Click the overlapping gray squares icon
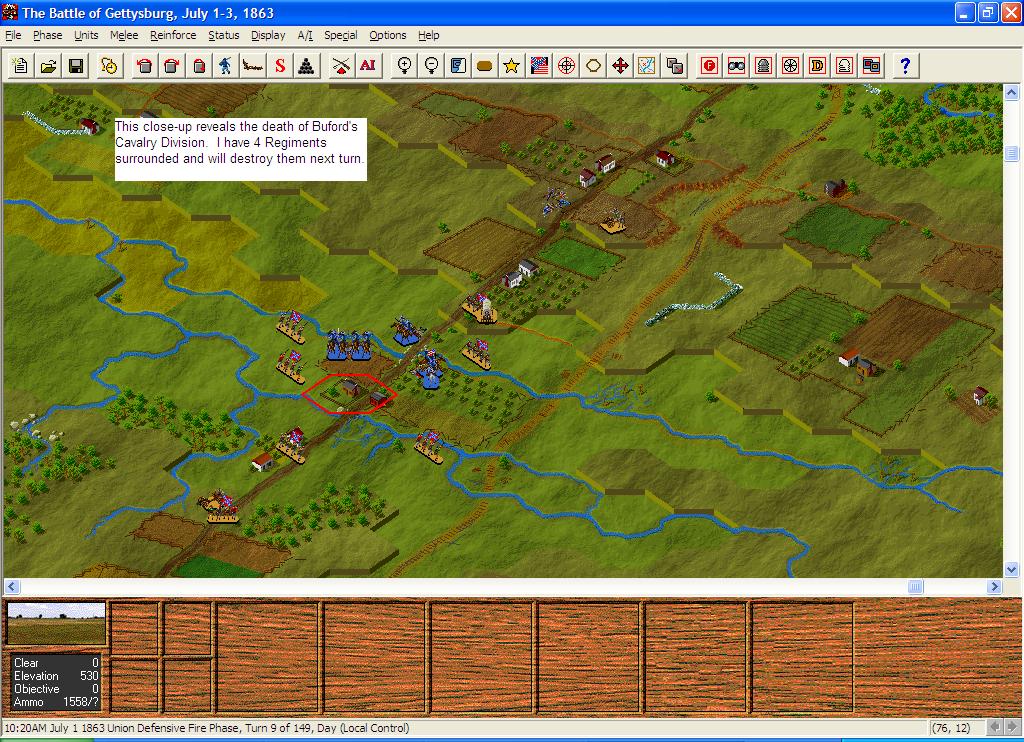The image size is (1024, 742). point(675,65)
